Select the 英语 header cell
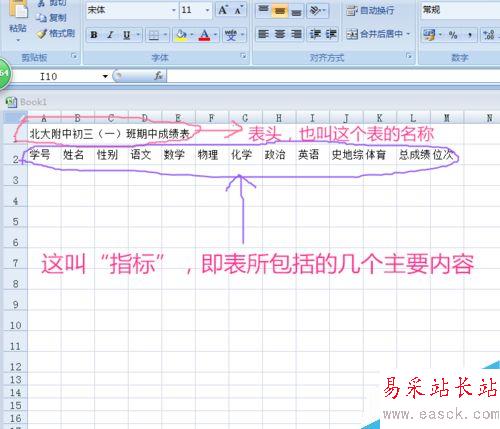 coord(313,155)
